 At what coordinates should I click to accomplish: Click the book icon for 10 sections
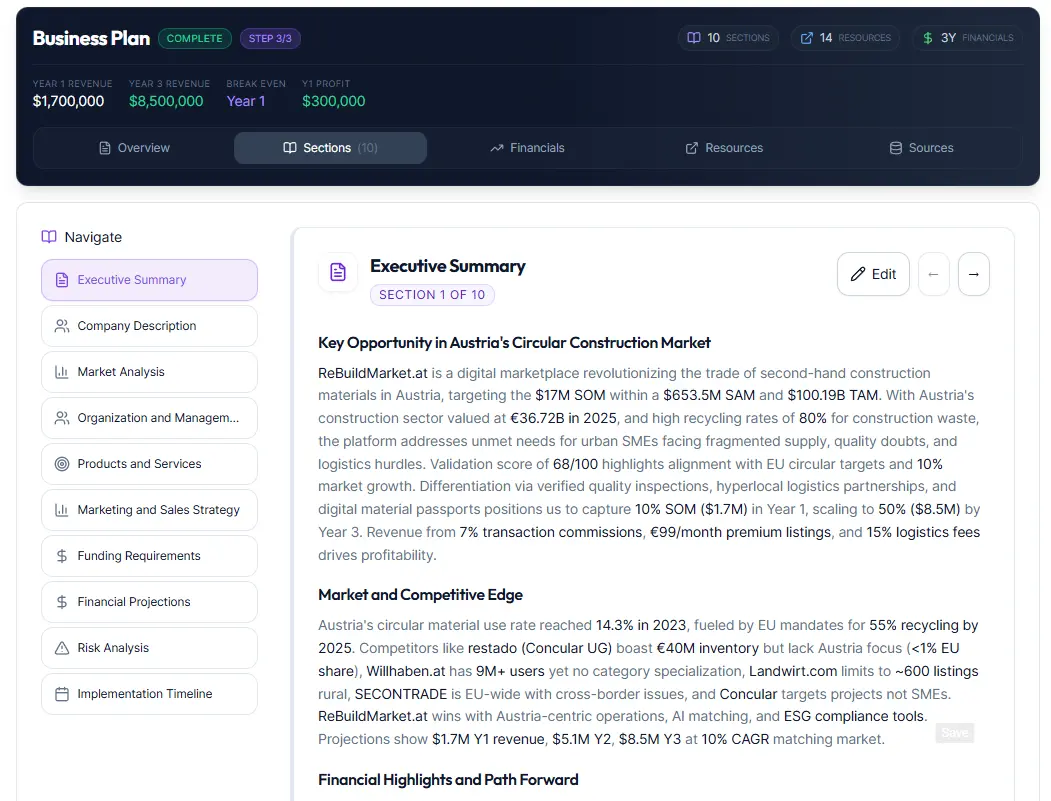694,38
